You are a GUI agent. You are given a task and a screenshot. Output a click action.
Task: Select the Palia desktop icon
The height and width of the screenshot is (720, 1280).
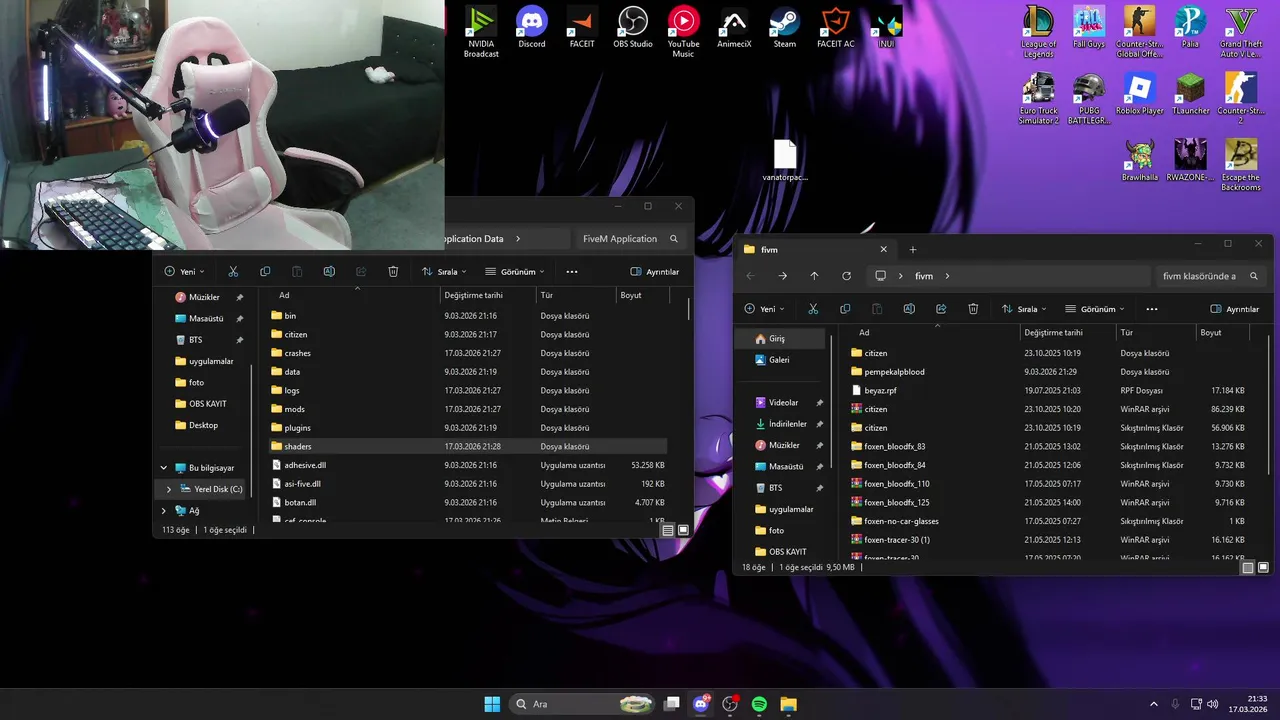tap(1190, 28)
